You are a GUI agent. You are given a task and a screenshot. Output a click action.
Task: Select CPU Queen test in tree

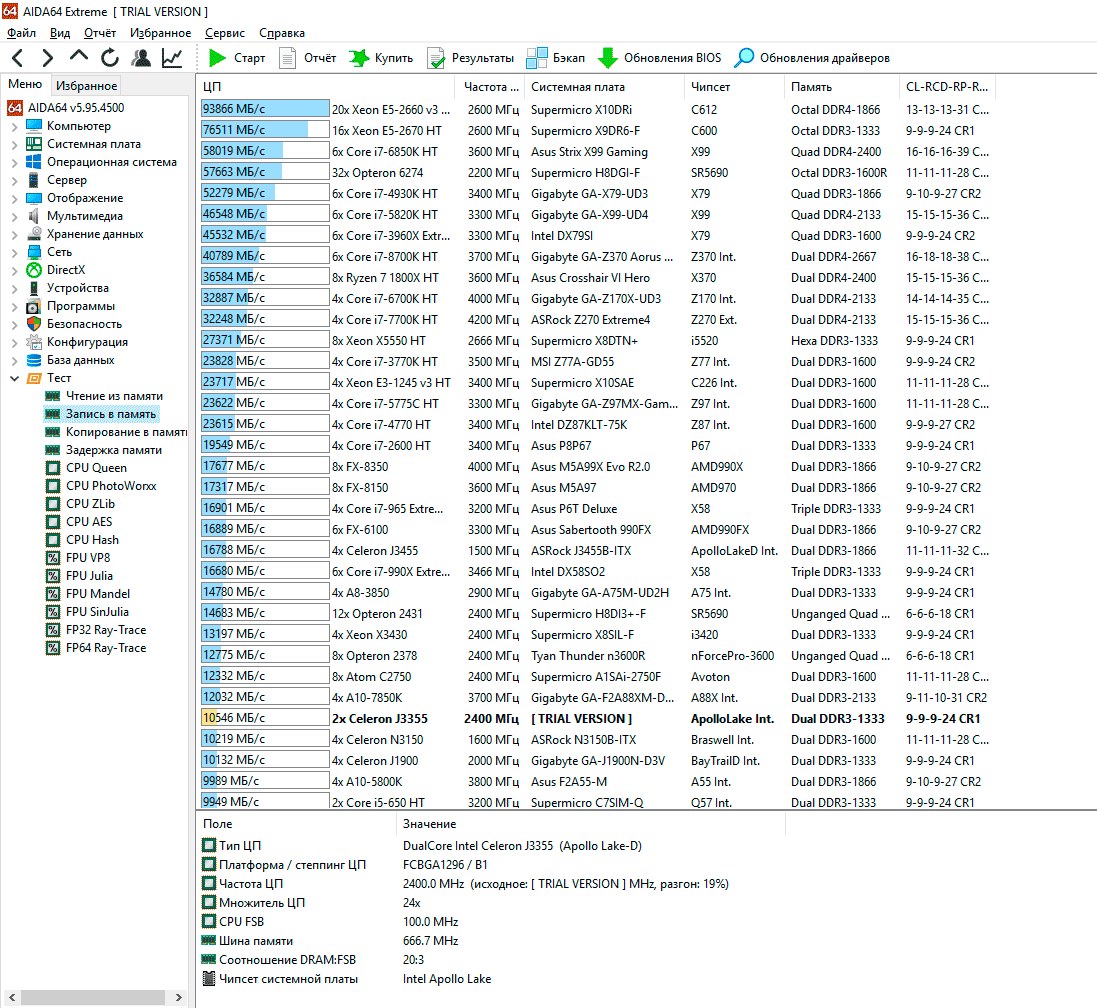[x=96, y=468]
